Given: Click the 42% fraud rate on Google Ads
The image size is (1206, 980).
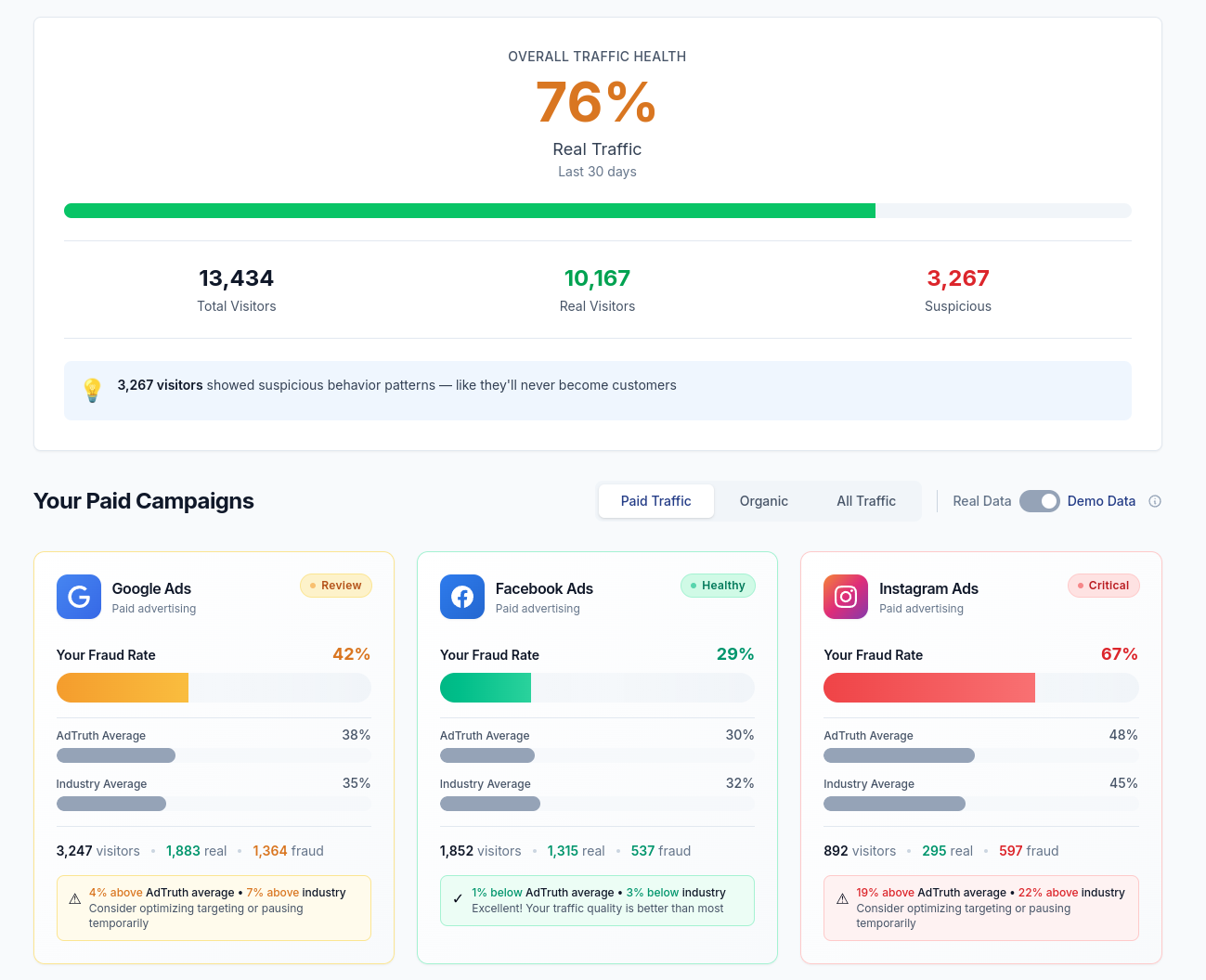Looking at the screenshot, I should coord(352,654).
